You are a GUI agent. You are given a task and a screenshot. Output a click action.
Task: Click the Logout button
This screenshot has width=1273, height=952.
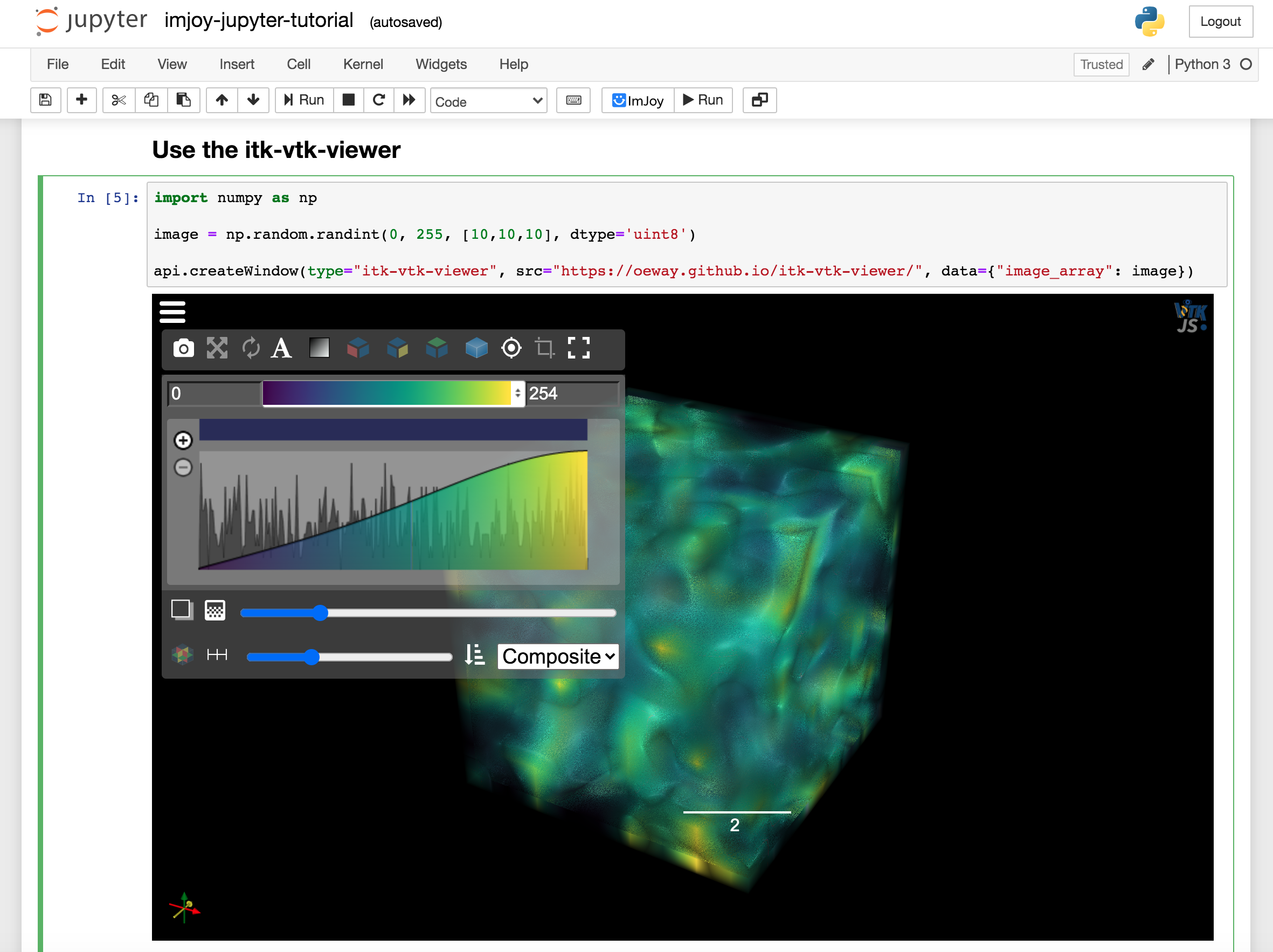coord(1220,22)
